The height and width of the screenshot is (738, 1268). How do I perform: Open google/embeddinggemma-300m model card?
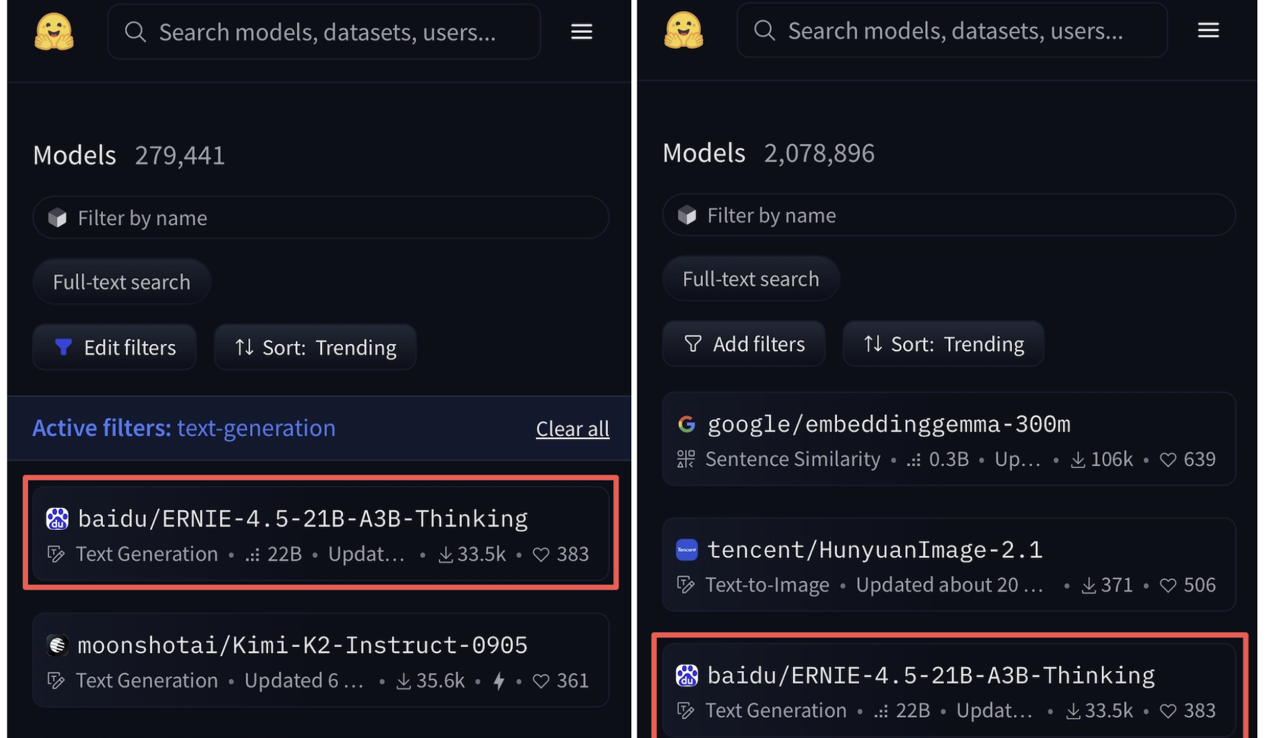pyautogui.click(x=888, y=424)
